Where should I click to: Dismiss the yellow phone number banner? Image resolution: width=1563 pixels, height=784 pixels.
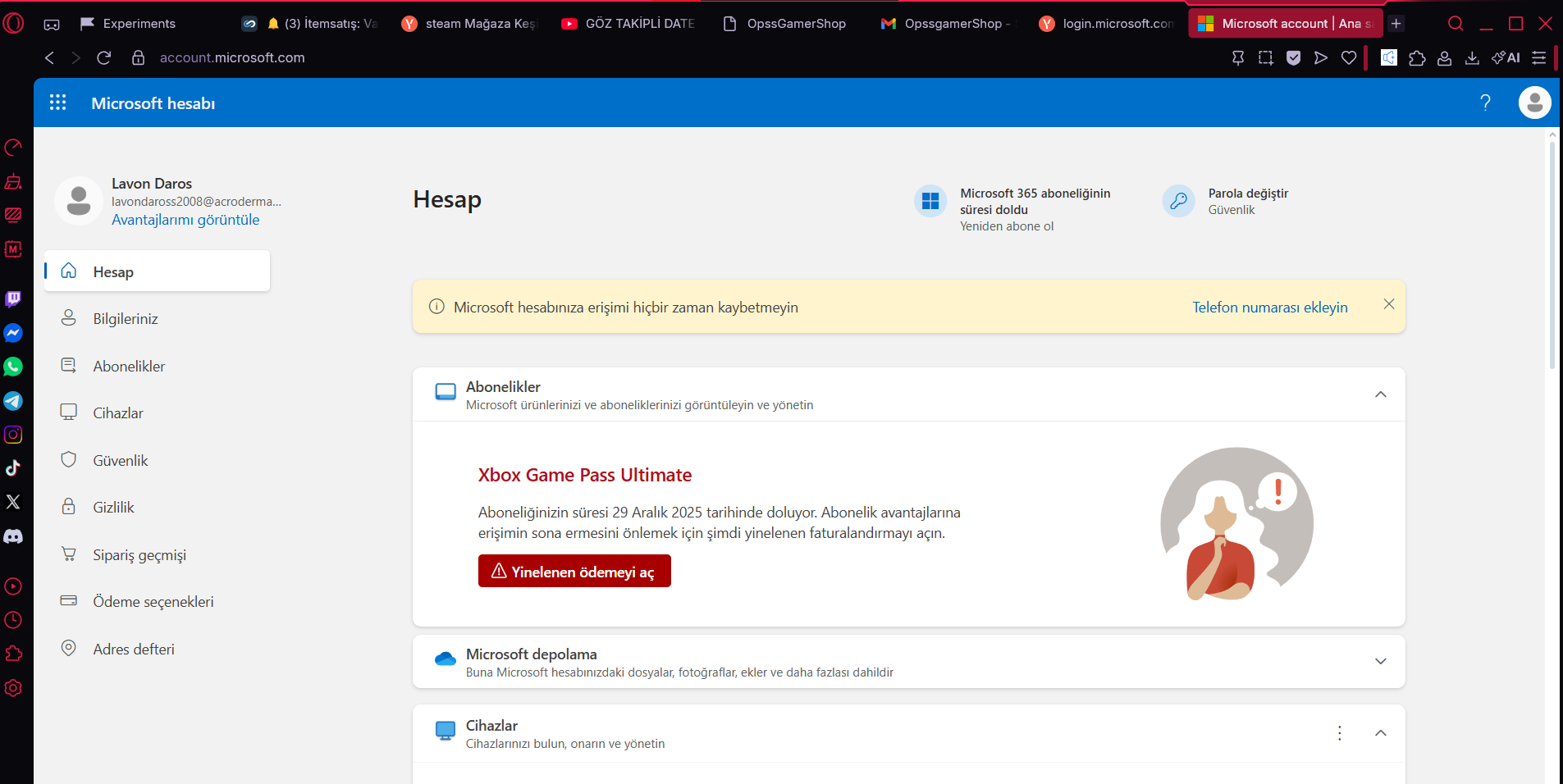[x=1388, y=304]
